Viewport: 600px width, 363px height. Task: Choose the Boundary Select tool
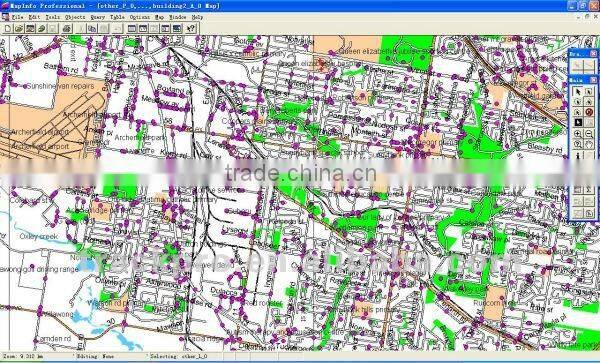[578, 112]
